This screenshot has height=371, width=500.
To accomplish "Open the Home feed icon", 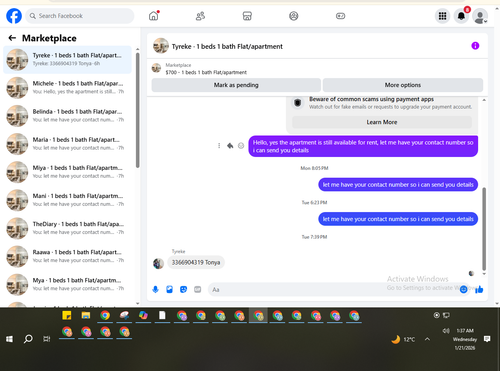I will (154, 16).
